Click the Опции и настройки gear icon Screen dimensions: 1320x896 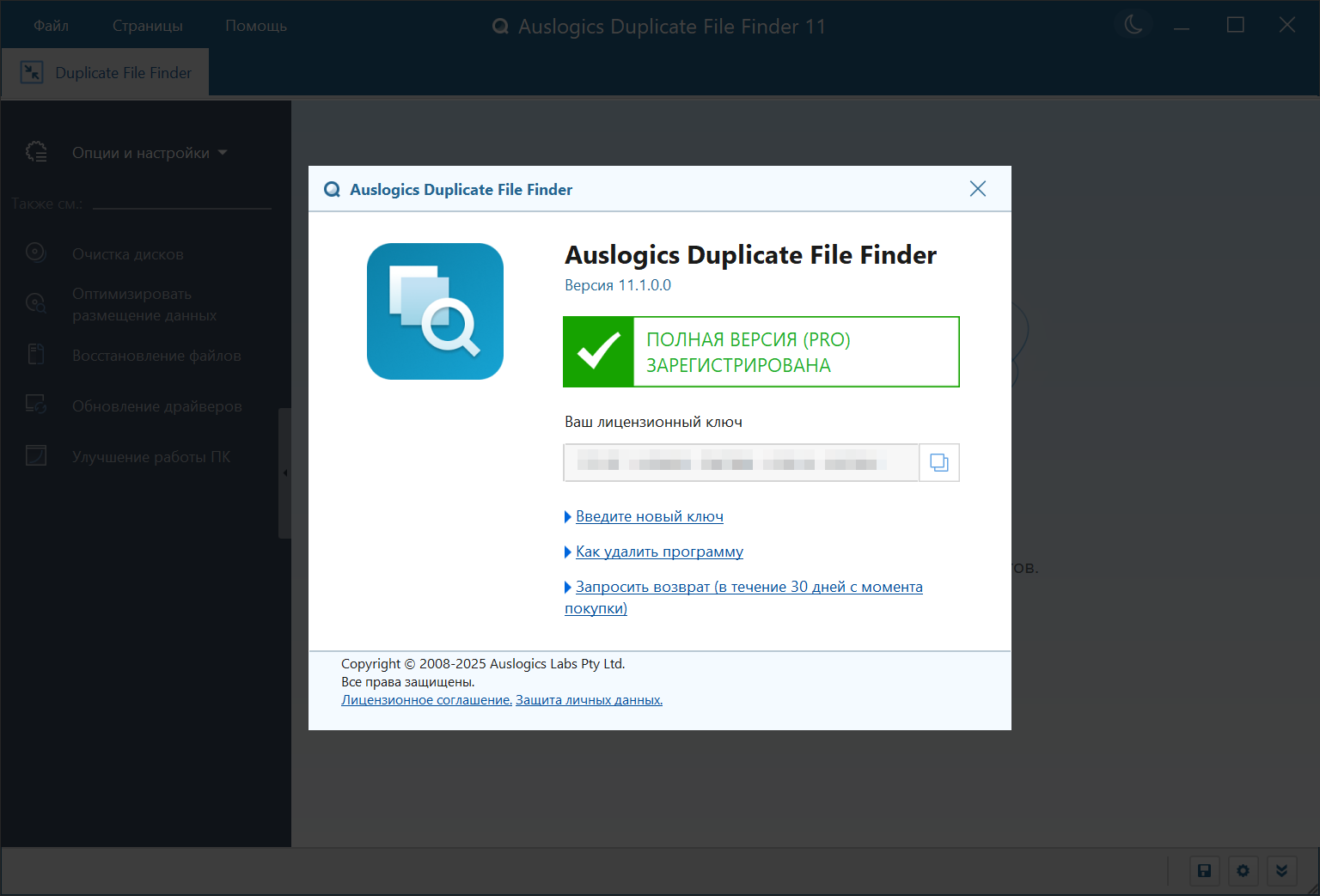coord(36,152)
